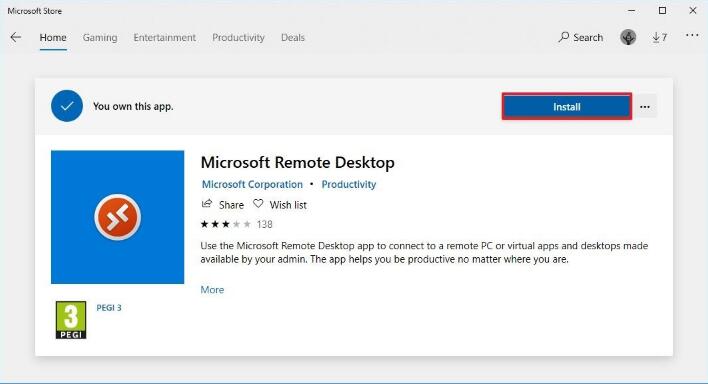
Task: Click the PEGI 3 rating badge
Action: [71, 320]
